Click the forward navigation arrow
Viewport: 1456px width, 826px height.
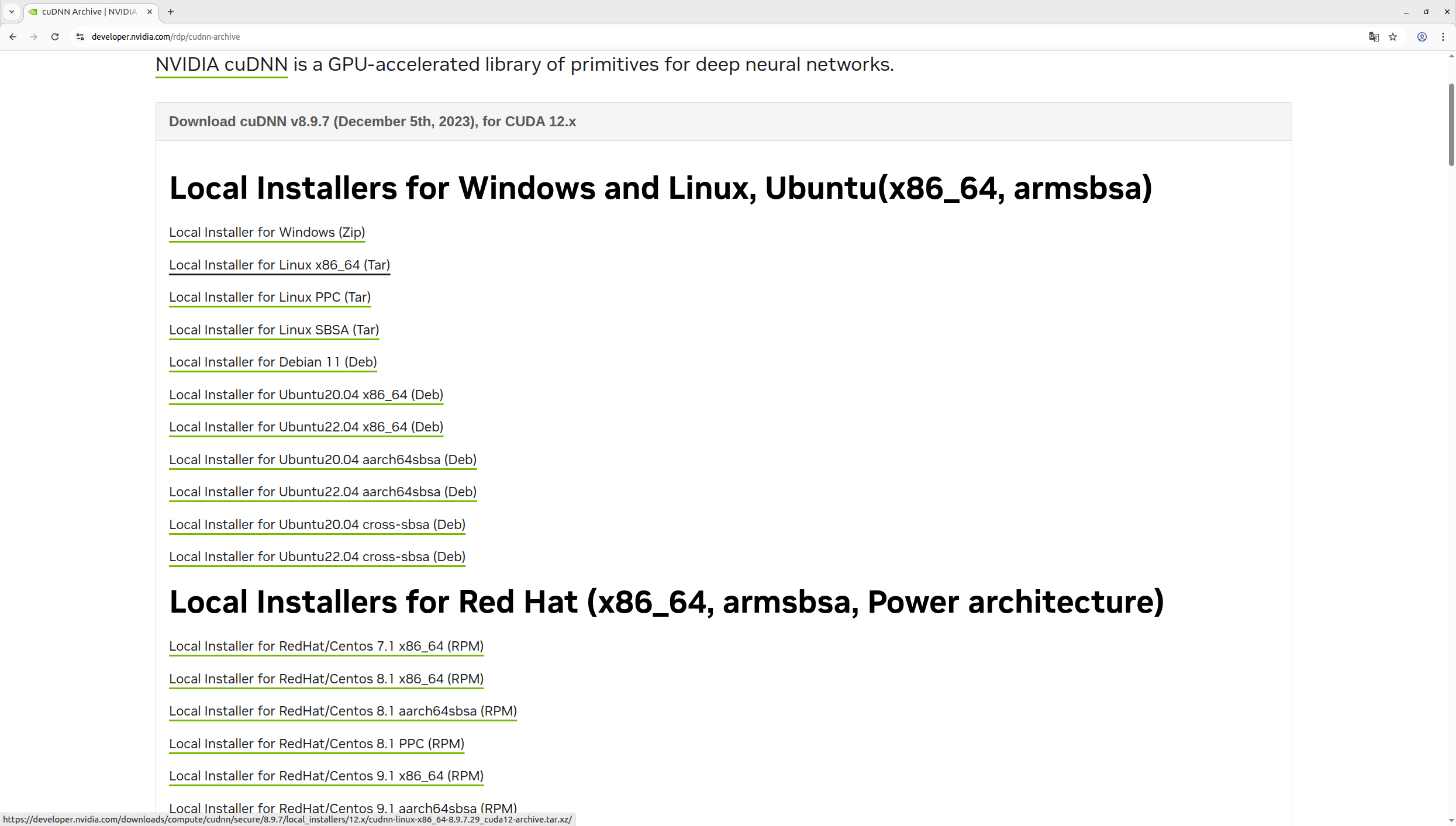34,37
